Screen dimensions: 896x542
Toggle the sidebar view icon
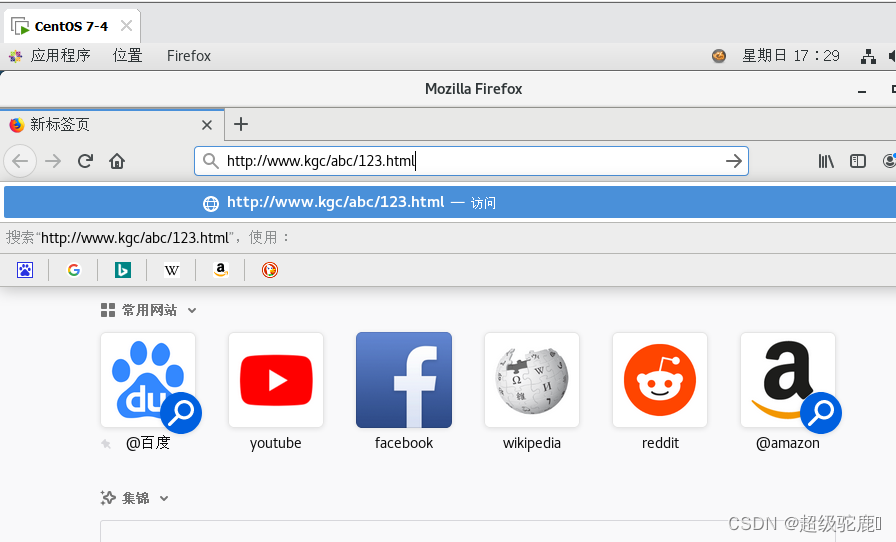[858, 161]
